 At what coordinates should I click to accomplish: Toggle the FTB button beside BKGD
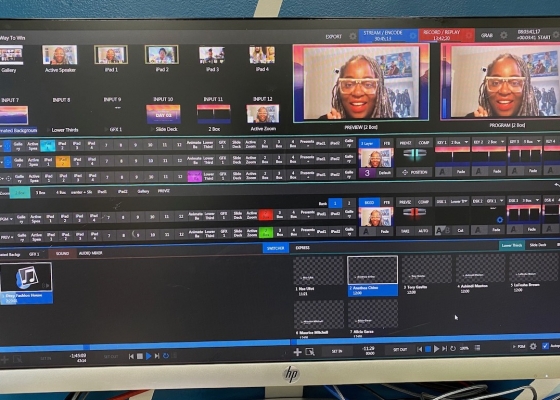click(387, 202)
